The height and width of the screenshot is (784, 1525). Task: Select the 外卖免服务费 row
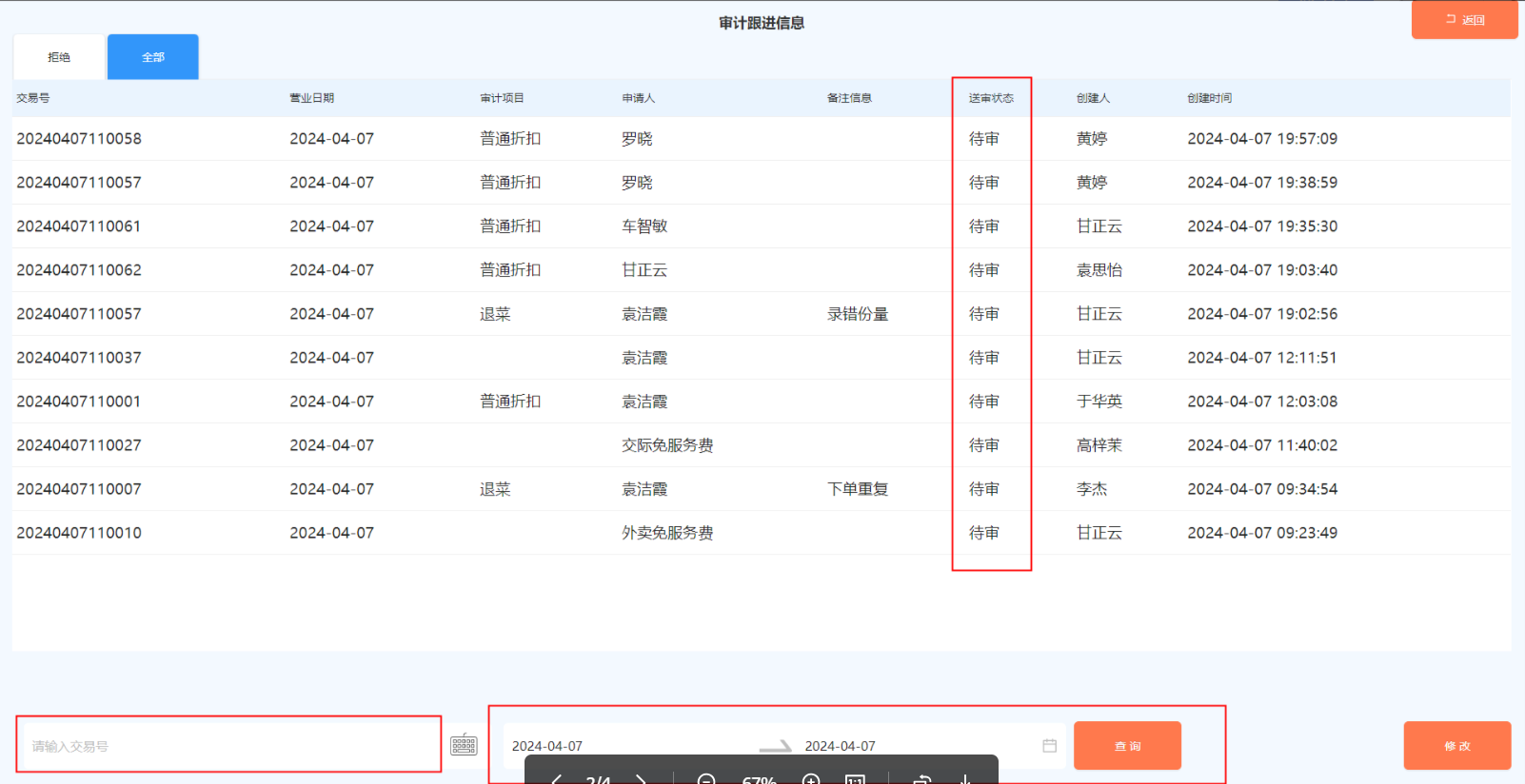pos(667,533)
